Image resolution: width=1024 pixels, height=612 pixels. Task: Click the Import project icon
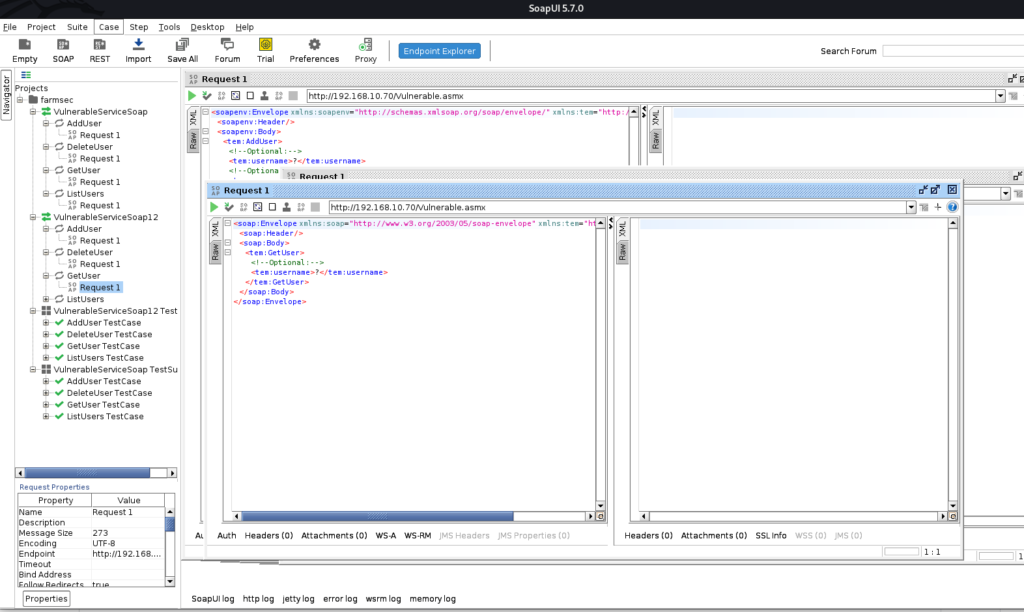point(138,45)
